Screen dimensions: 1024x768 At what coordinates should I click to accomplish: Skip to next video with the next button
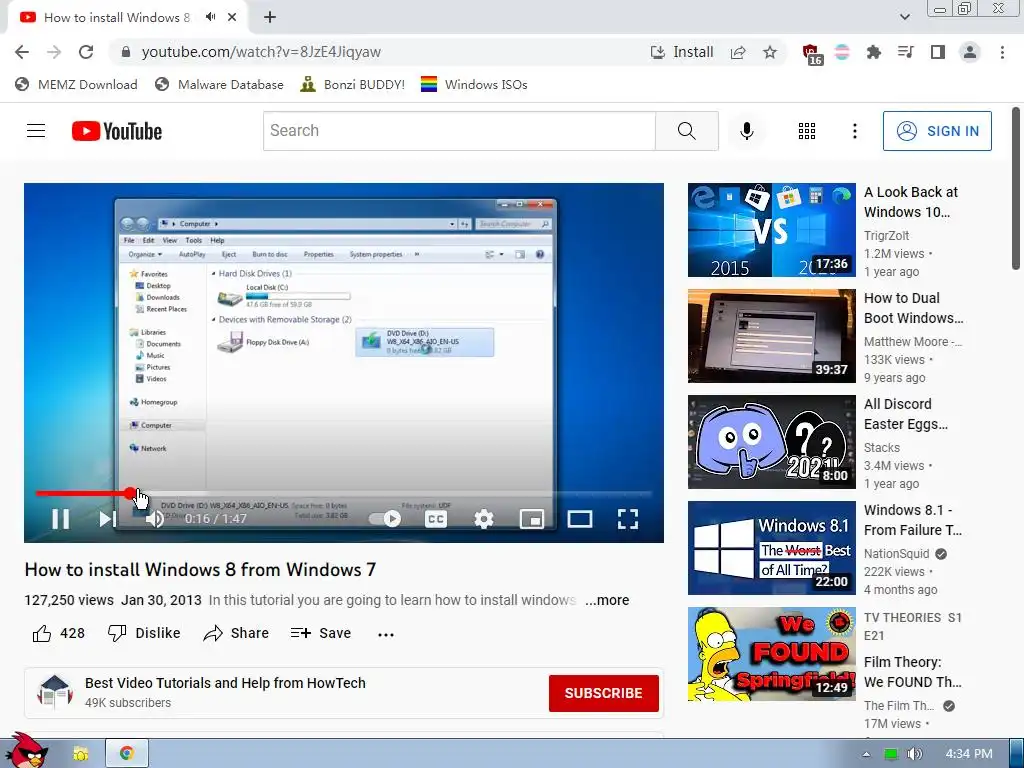tap(107, 519)
